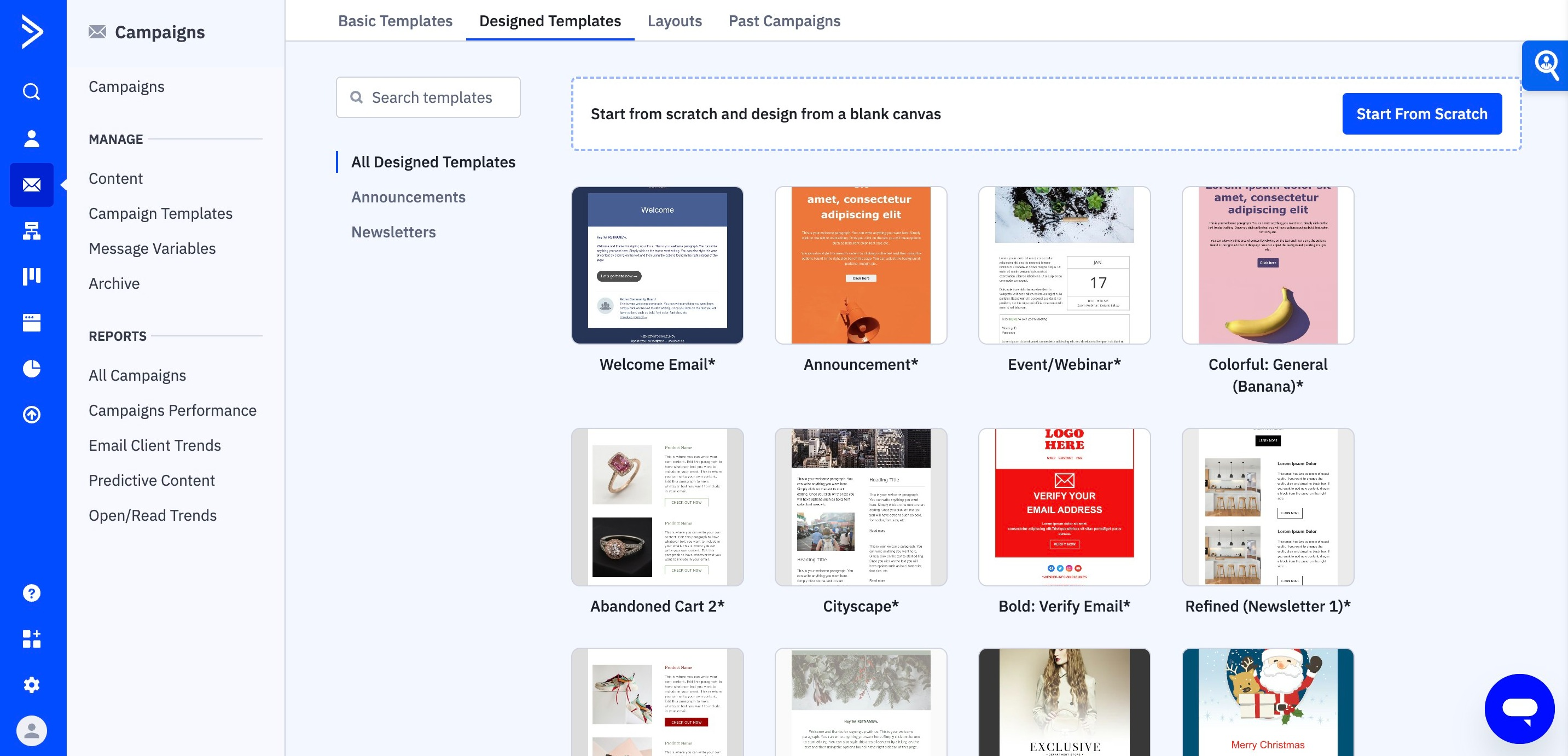Open the Basic Templates tab
The image size is (1568, 756).
(394, 19)
